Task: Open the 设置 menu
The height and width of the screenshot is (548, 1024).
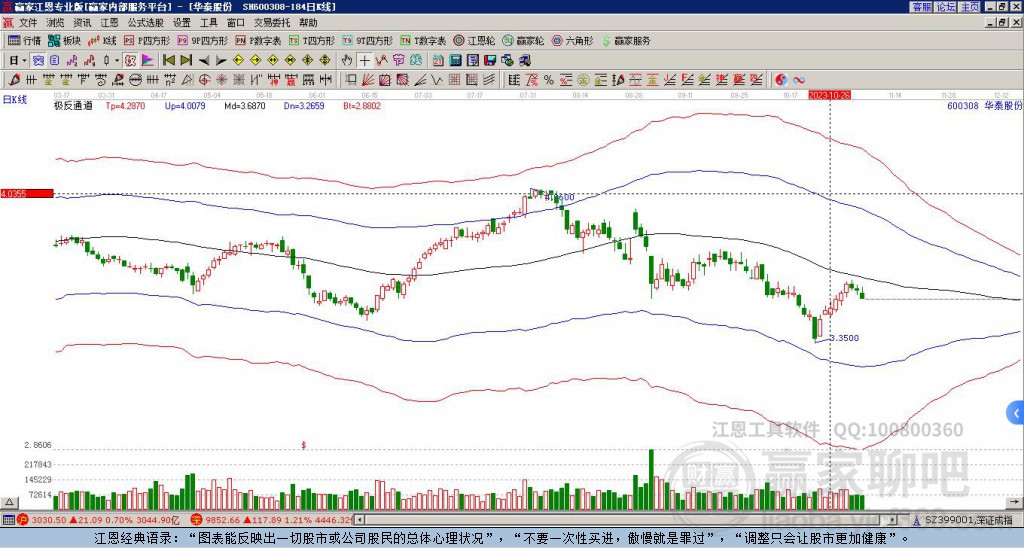Action: [182, 23]
